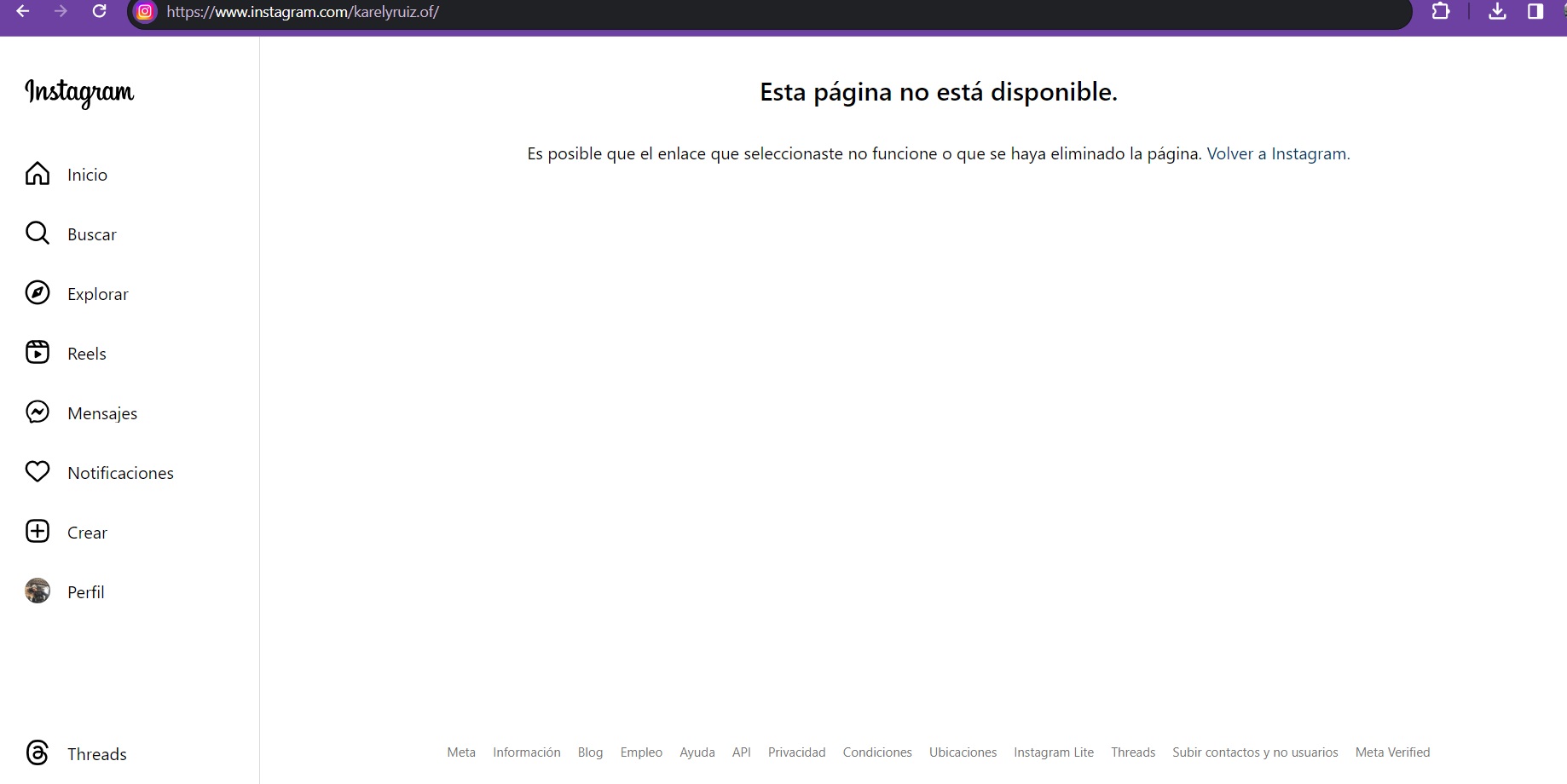Click the browser forward arrow

pyautogui.click(x=61, y=11)
